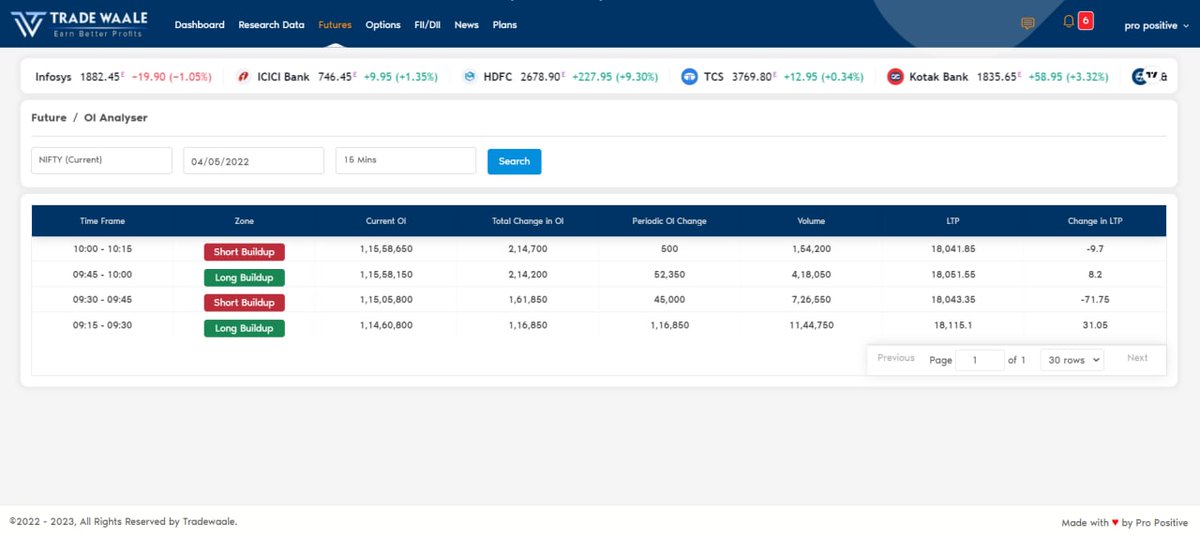Select the 09:30 - 09:45 time frame cell
The image size is (1200, 538).
[102, 299]
